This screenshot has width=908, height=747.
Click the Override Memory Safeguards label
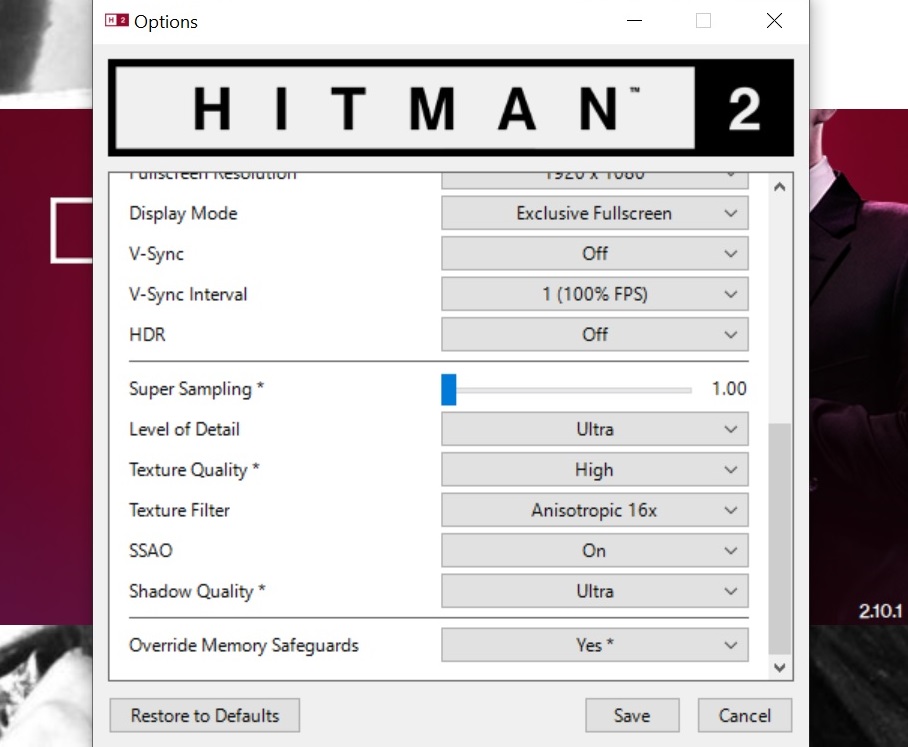pos(244,645)
